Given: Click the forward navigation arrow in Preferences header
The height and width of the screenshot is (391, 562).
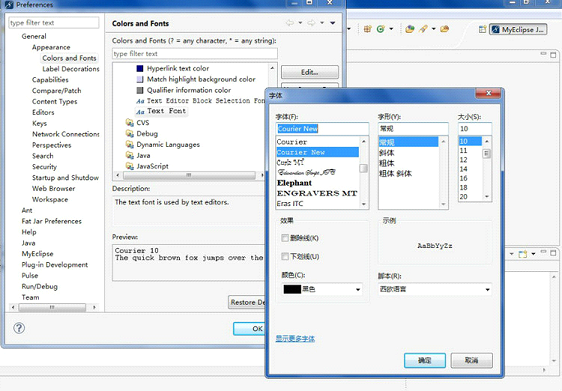Looking at the screenshot, I should pyautogui.click(x=311, y=23).
